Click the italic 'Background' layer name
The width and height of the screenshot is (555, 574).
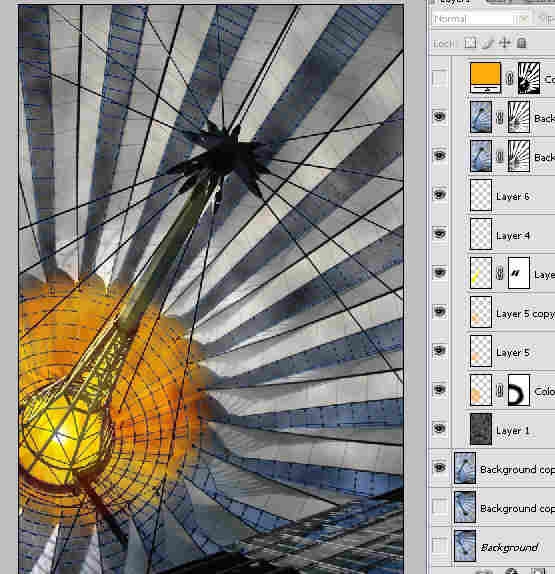click(509, 547)
